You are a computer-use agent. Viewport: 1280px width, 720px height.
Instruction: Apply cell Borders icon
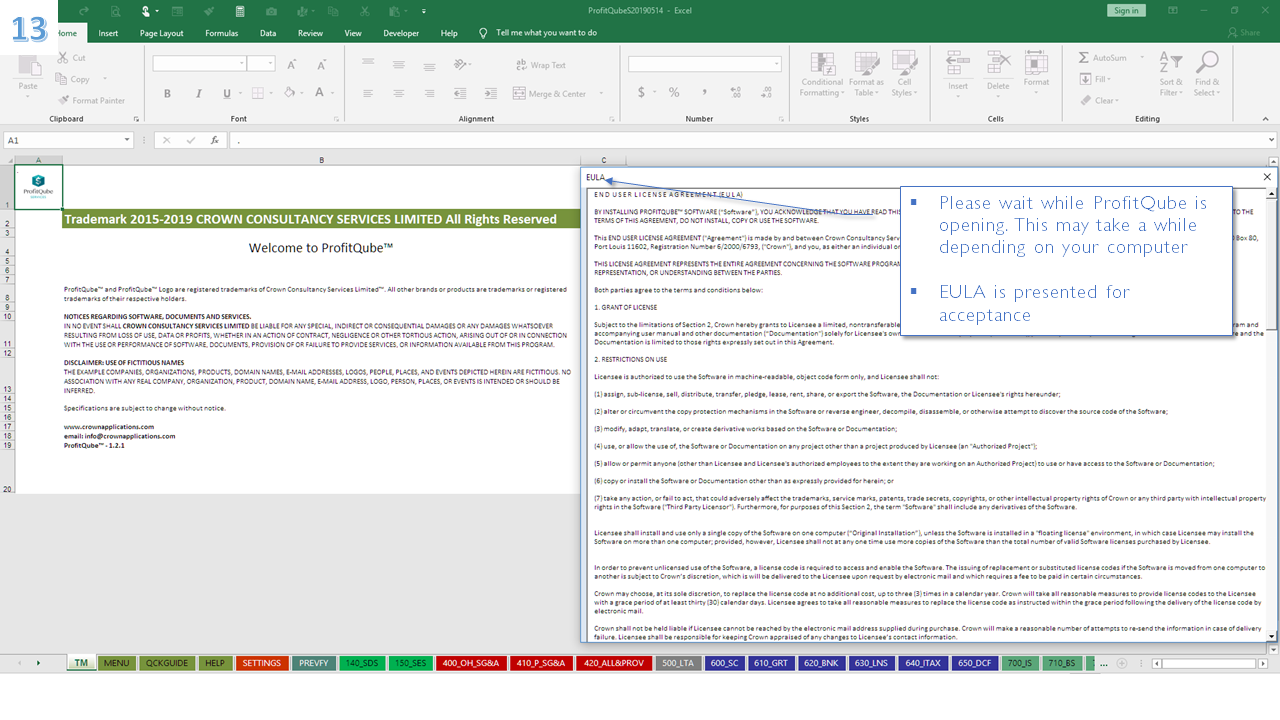click(x=259, y=93)
